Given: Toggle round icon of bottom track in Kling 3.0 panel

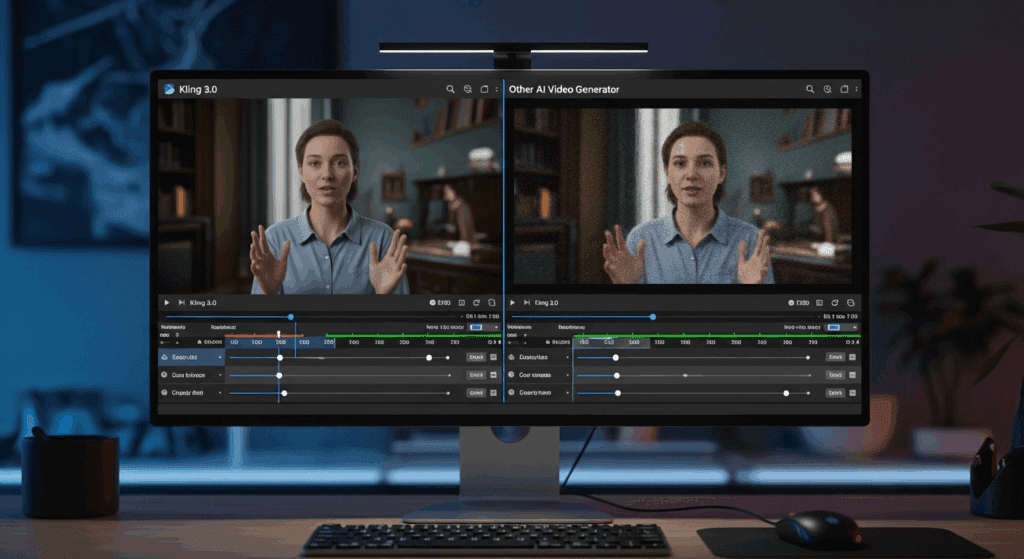Looking at the screenshot, I should pyautogui.click(x=165, y=392).
